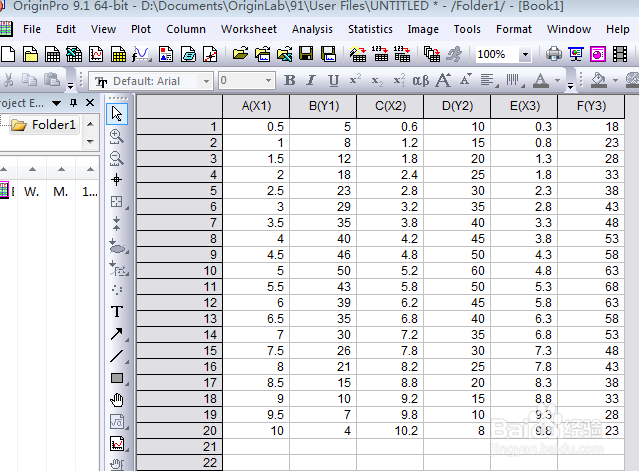Click the Open project folder icon

pyautogui.click(x=240, y=54)
